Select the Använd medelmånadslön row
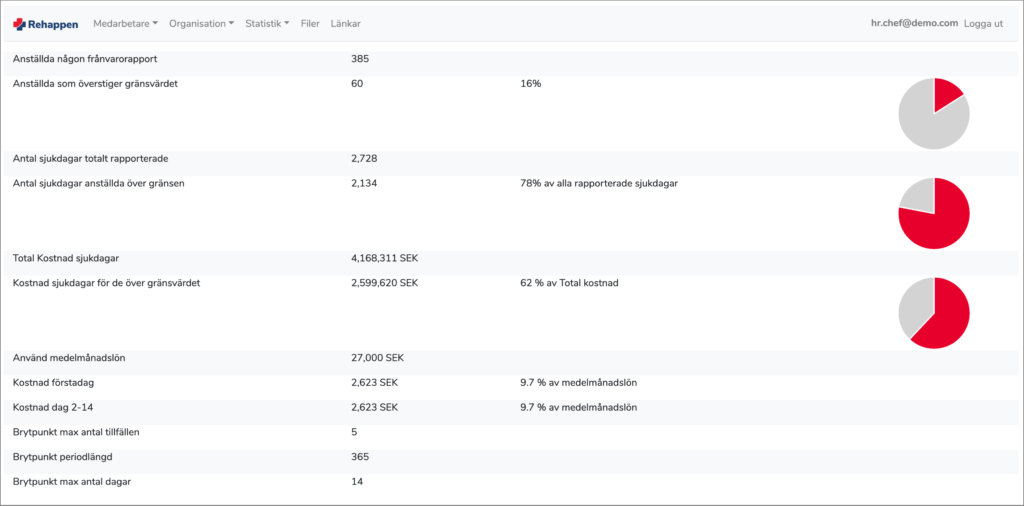 coord(511,358)
